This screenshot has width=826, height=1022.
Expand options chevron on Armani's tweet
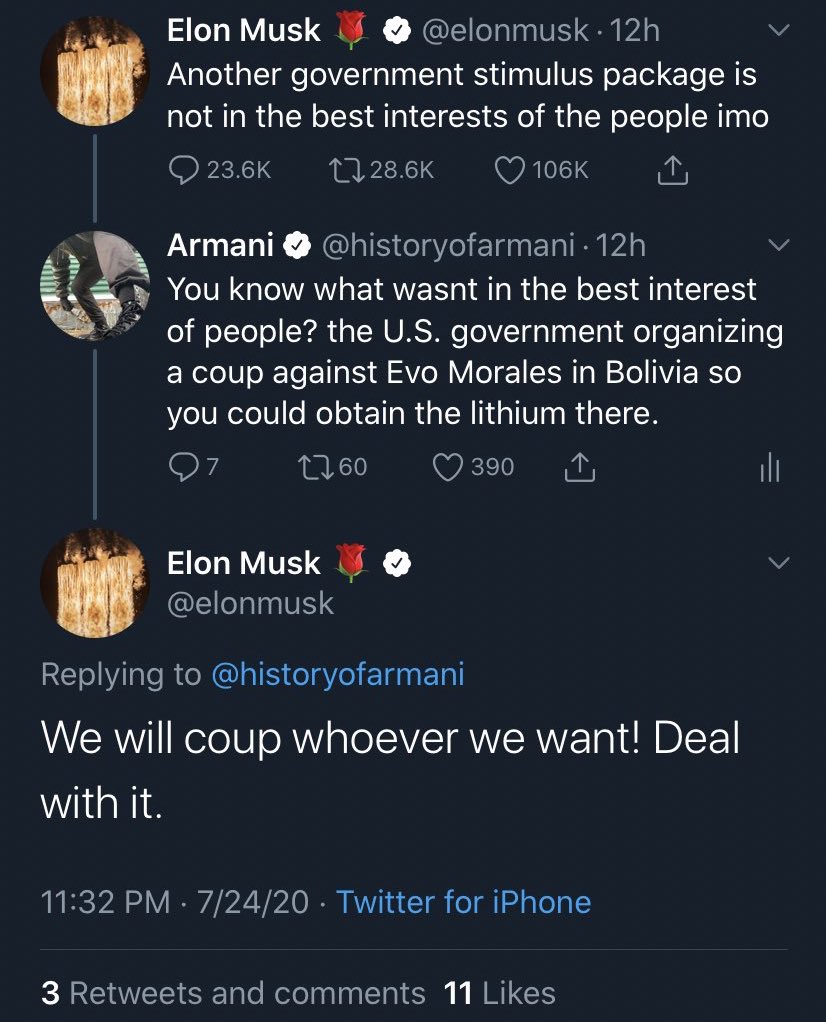pos(778,245)
